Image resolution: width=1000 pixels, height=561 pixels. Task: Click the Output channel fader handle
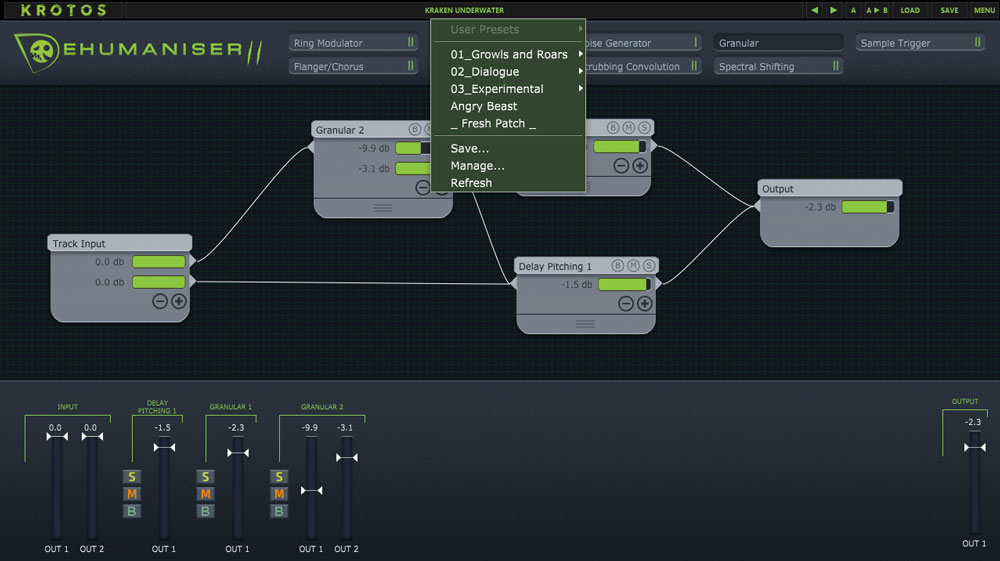973,447
